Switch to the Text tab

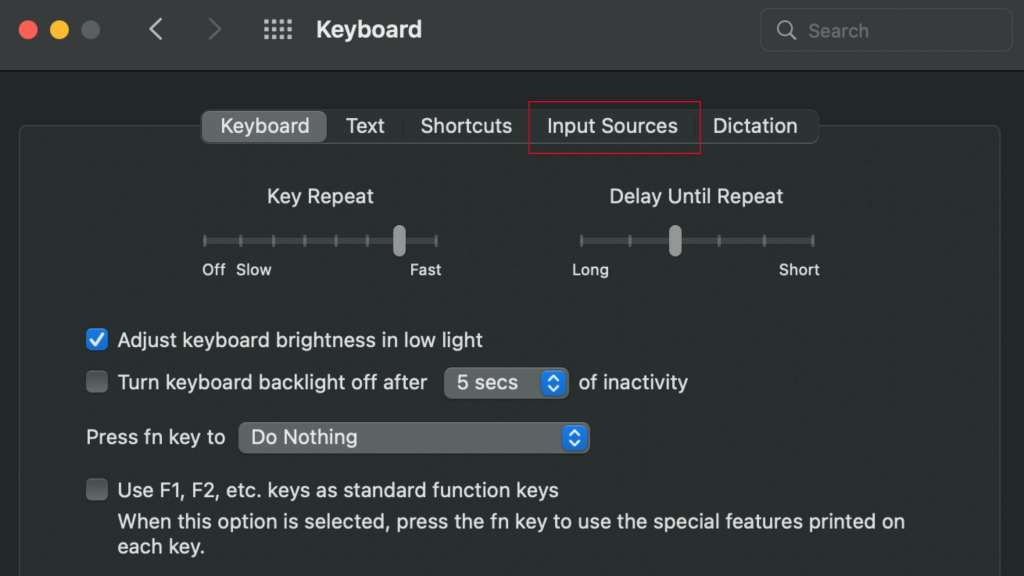click(x=365, y=126)
